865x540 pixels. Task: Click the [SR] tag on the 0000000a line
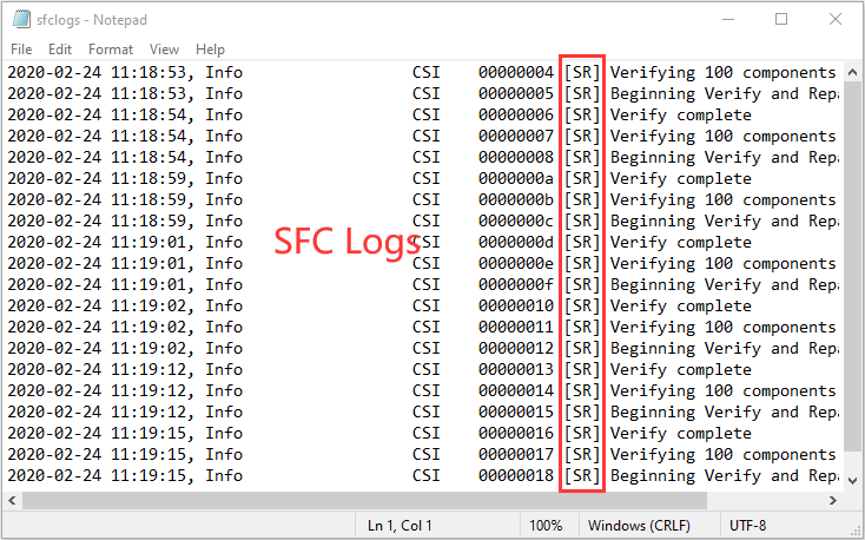click(582, 179)
